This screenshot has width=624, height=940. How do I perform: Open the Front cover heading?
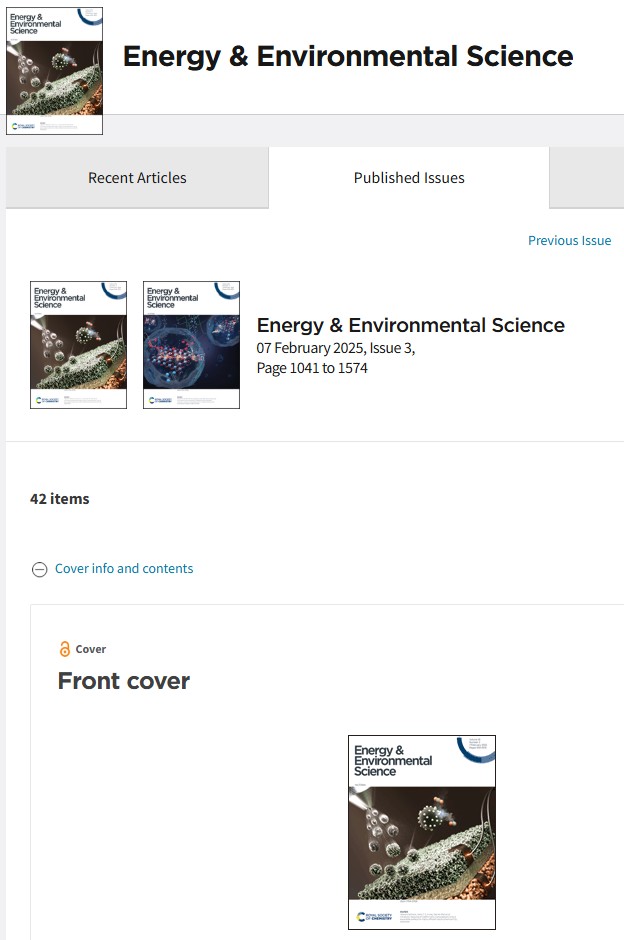click(124, 681)
